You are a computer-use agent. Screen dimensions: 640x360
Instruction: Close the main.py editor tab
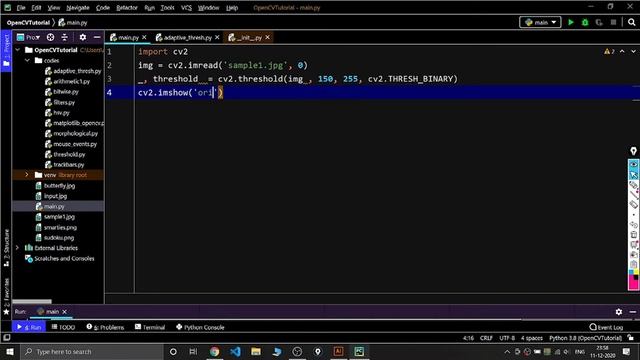(x=144, y=38)
